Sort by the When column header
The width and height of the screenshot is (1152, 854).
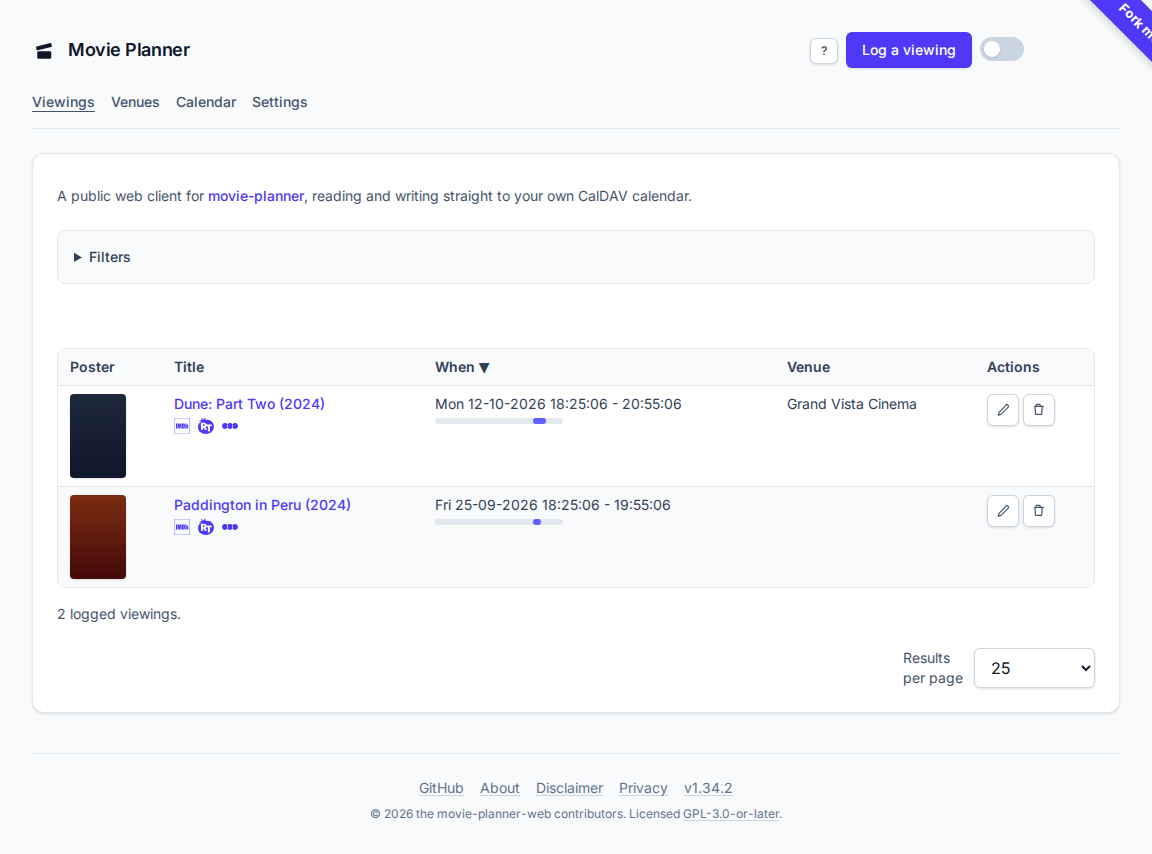462,367
